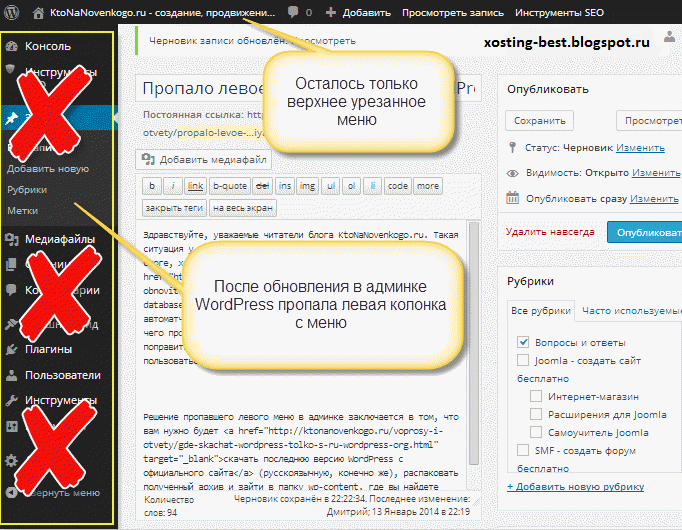682x530 pixels.
Task: Click the plus icon next to Добавить
Action: pos(331,13)
